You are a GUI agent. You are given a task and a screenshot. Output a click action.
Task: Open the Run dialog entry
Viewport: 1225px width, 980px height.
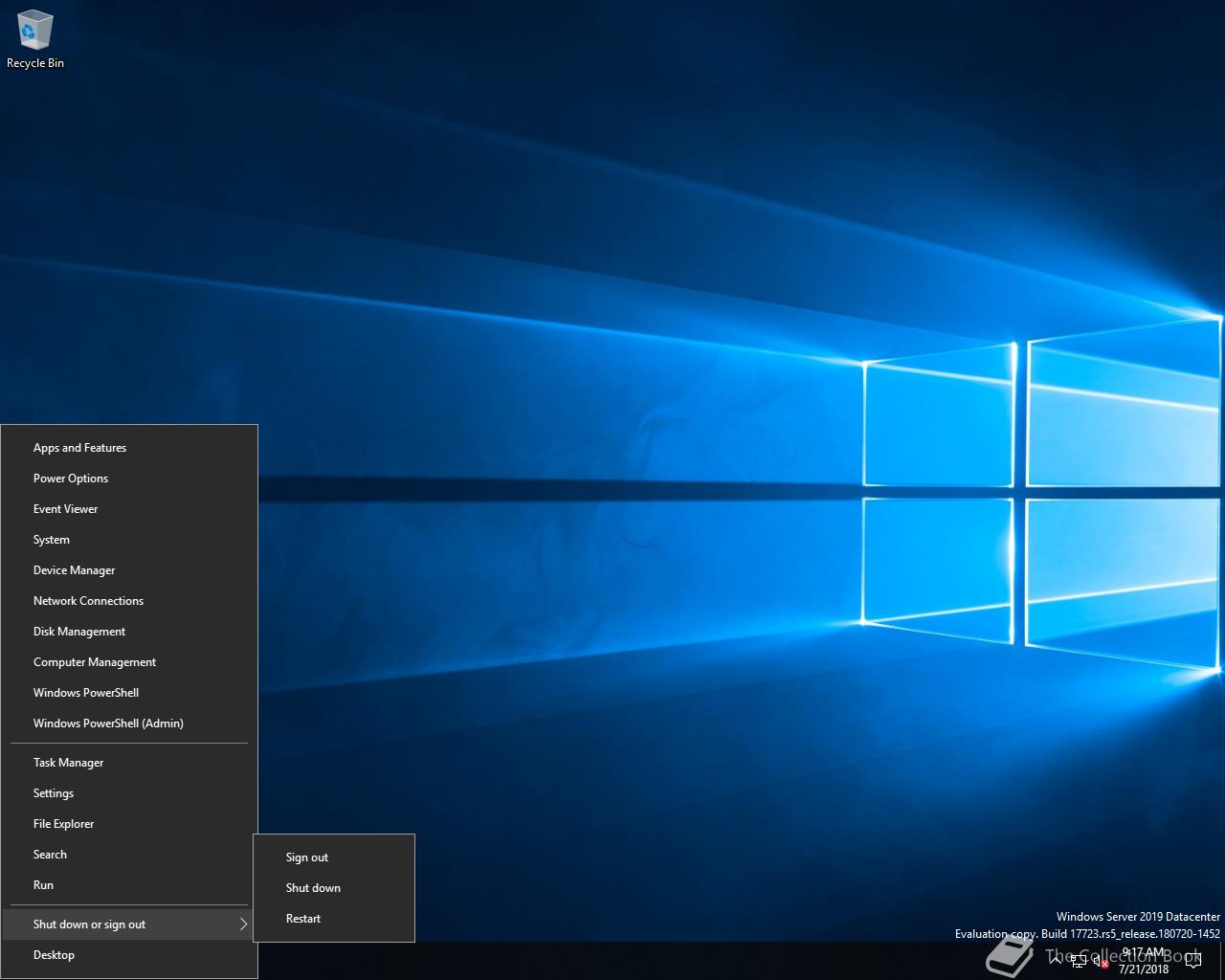click(x=129, y=885)
